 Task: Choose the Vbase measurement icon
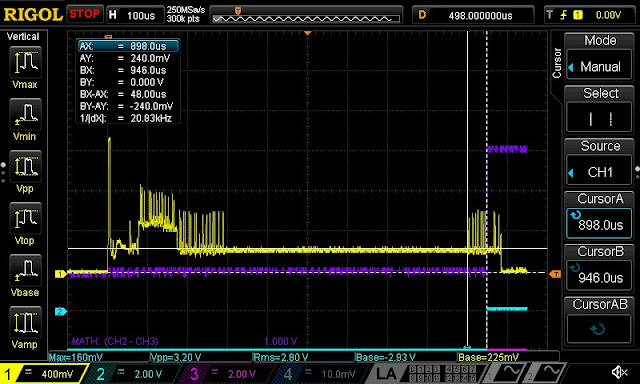(x=25, y=270)
